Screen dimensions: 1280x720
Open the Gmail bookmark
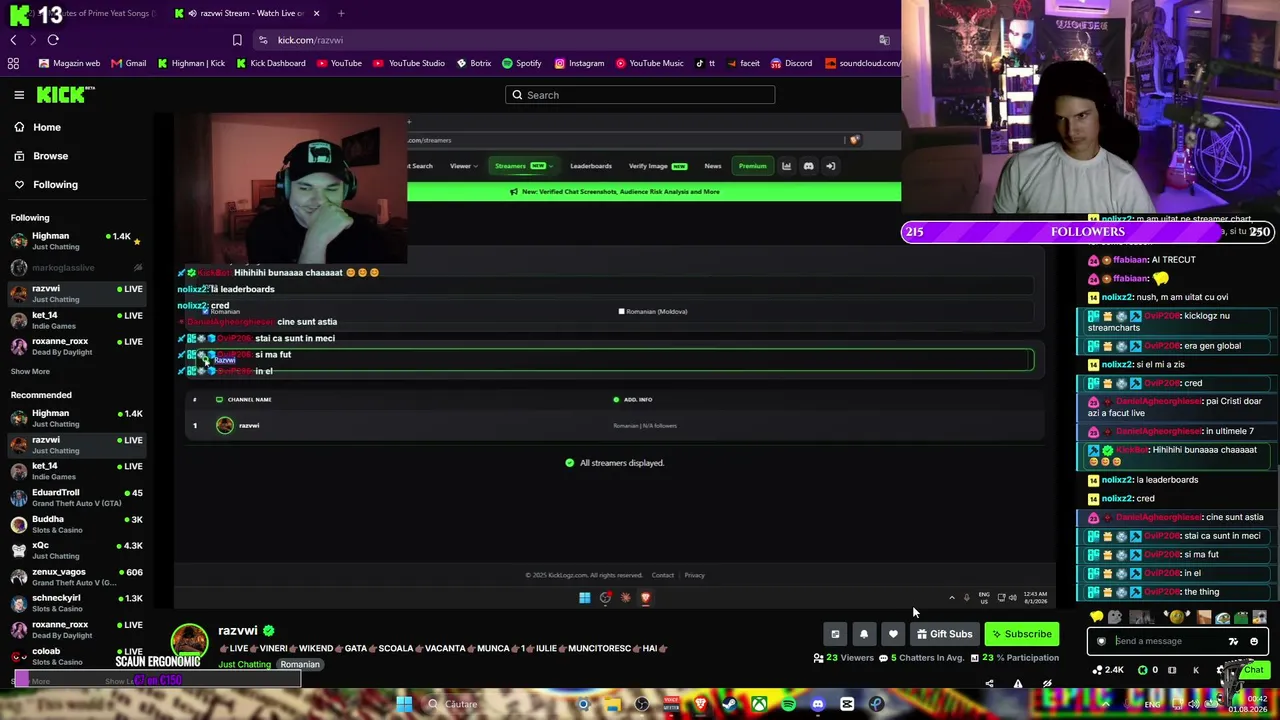129,63
